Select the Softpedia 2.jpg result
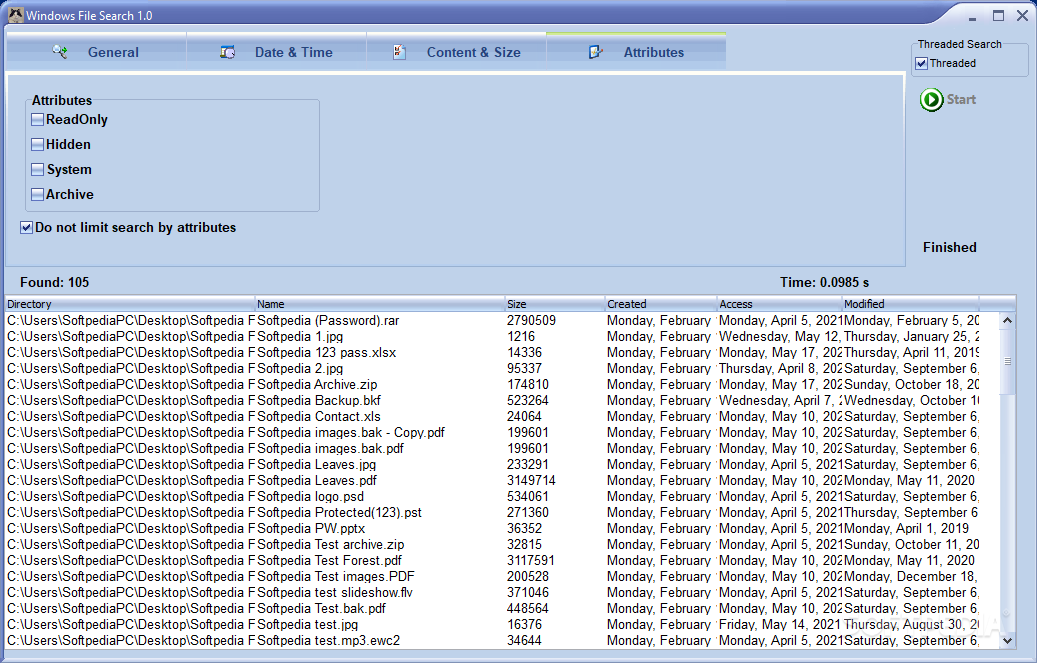This screenshot has height=663, width=1037. (493, 369)
